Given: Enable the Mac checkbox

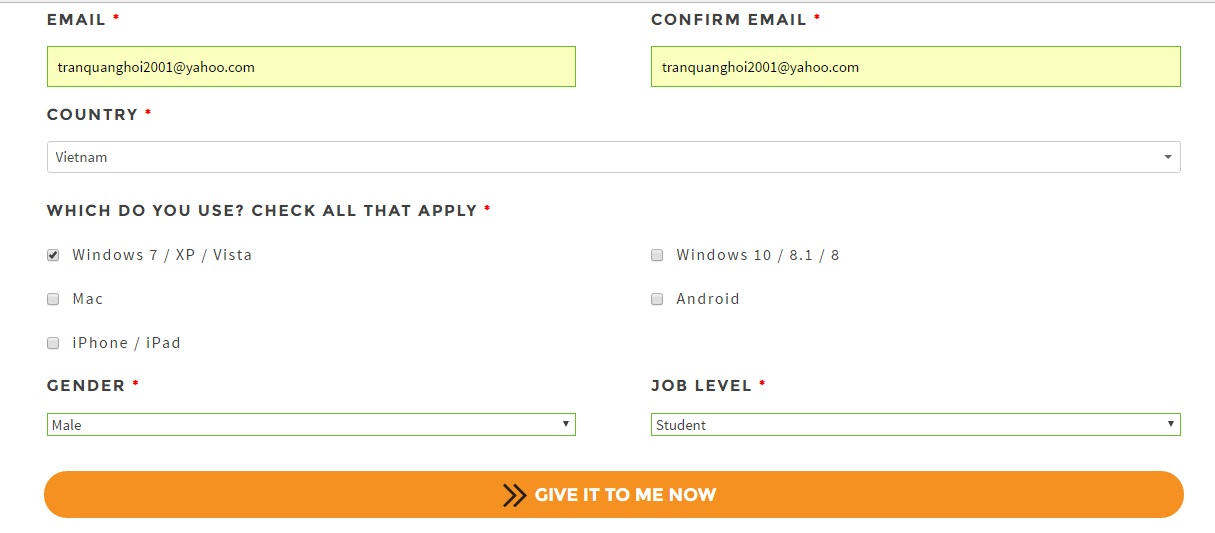Looking at the screenshot, I should tap(53, 299).
